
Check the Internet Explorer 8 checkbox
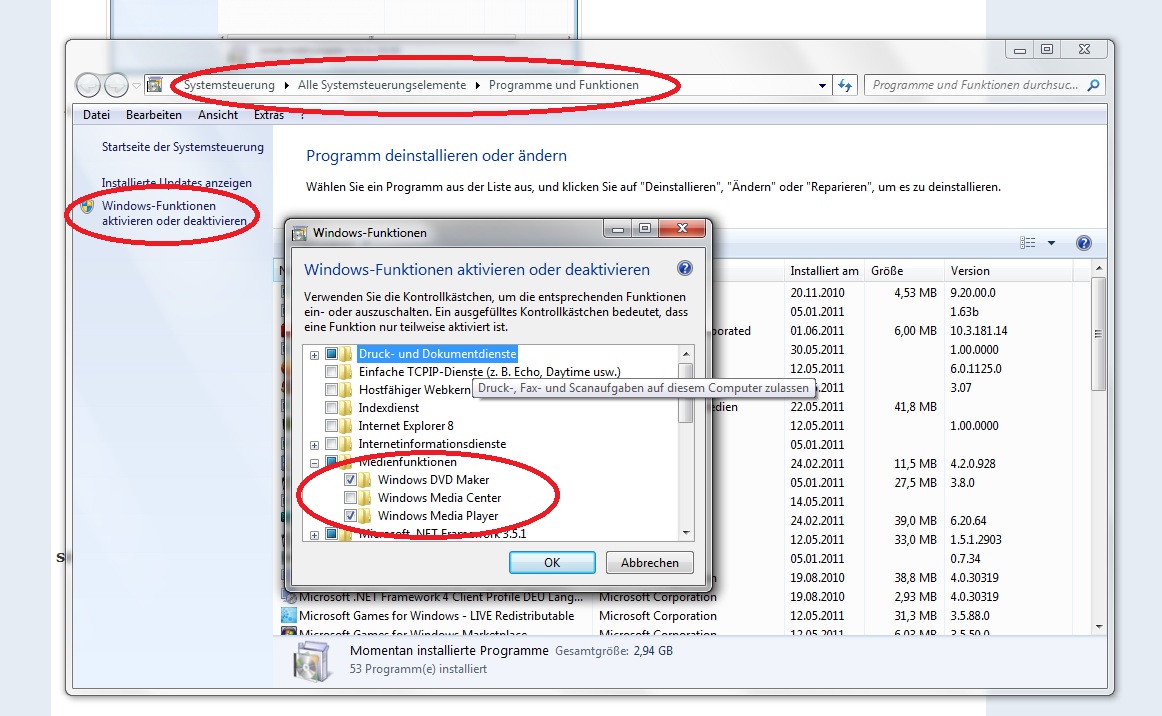point(331,425)
